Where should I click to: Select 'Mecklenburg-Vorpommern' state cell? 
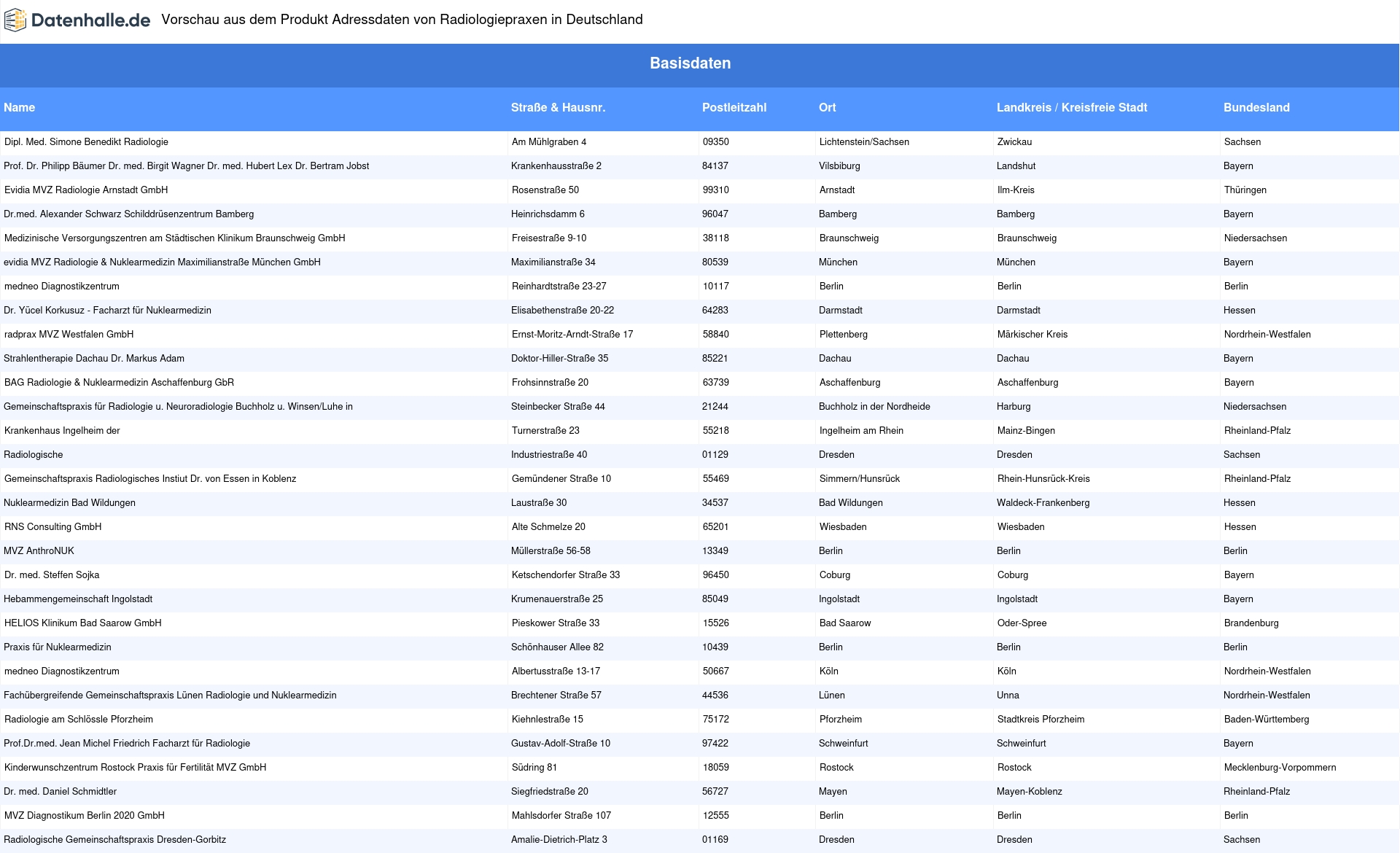tap(1280, 768)
